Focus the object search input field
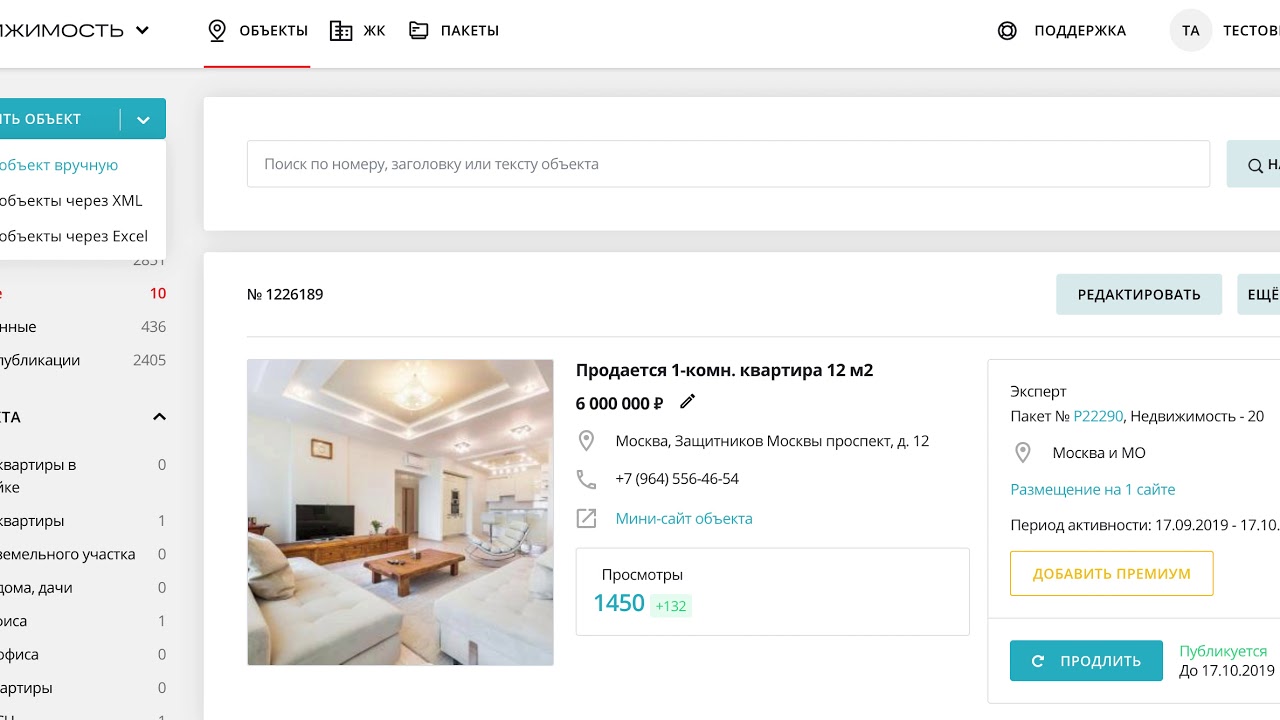 (x=728, y=164)
